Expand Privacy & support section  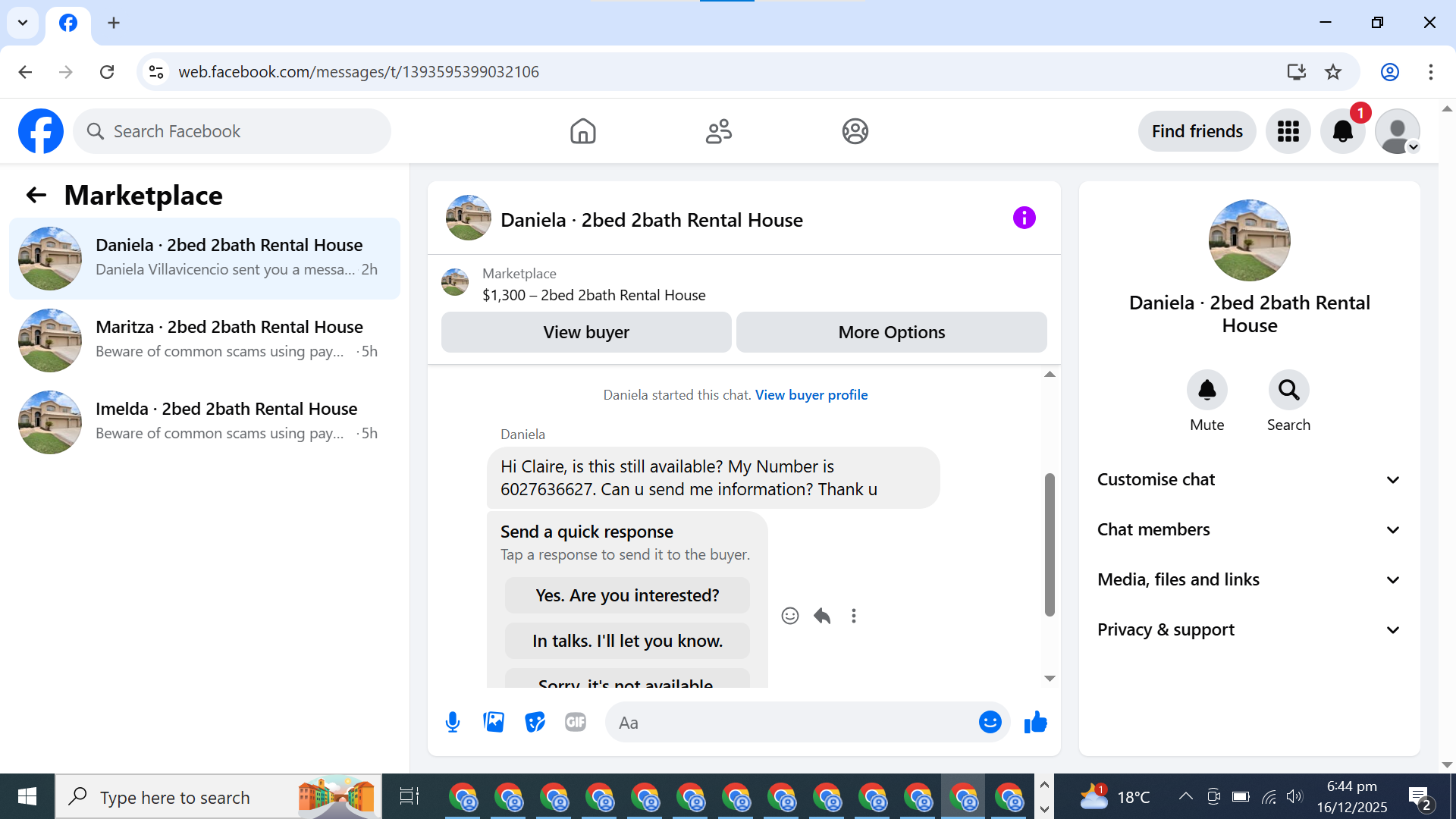pyautogui.click(x=1249, y=630)
